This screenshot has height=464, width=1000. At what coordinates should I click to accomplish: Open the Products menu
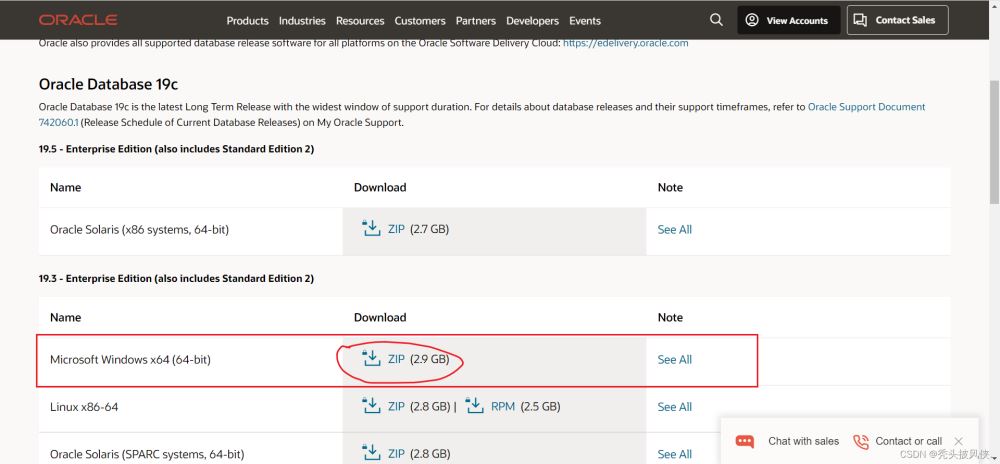coord(247,20)
